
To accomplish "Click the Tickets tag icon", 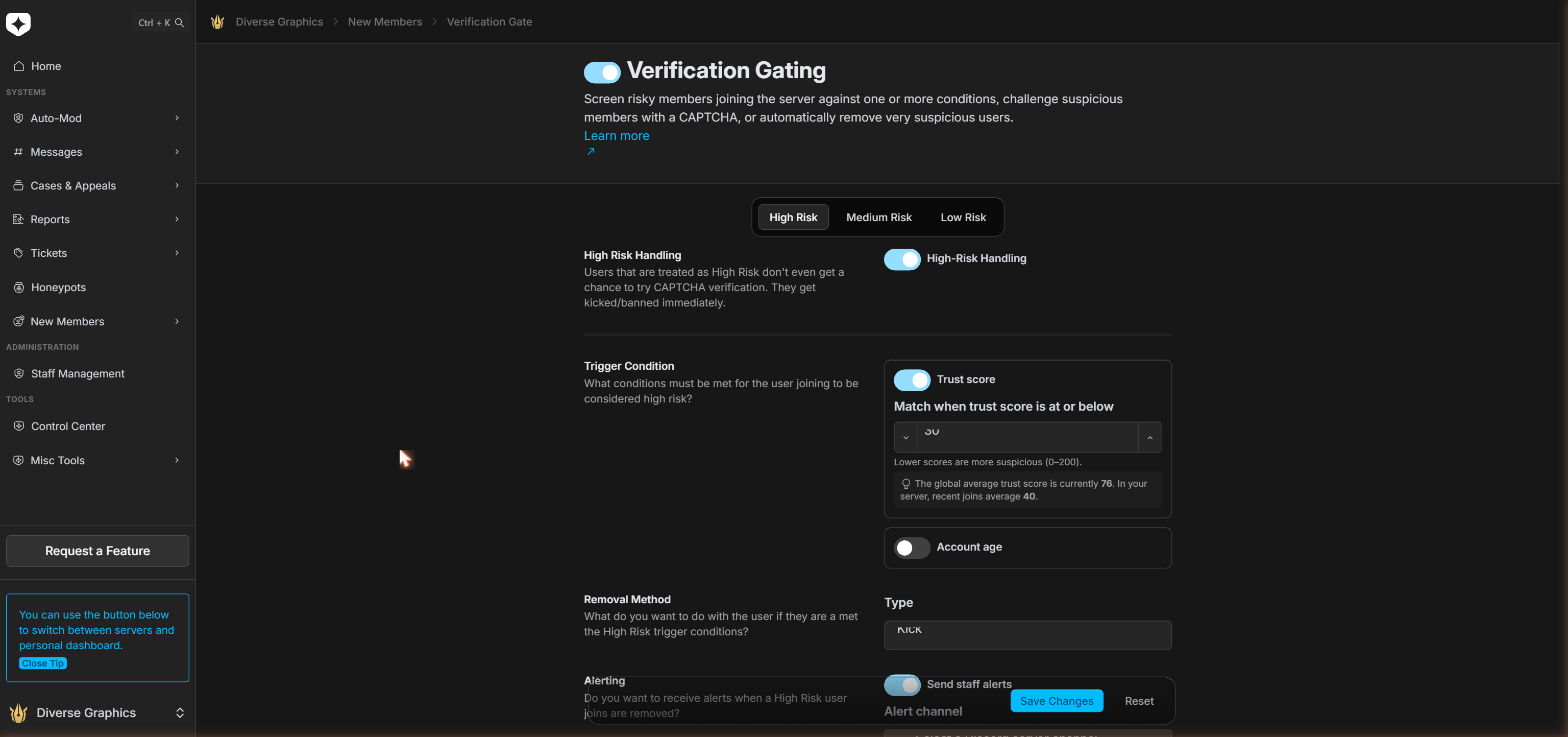I will (18, 253).
